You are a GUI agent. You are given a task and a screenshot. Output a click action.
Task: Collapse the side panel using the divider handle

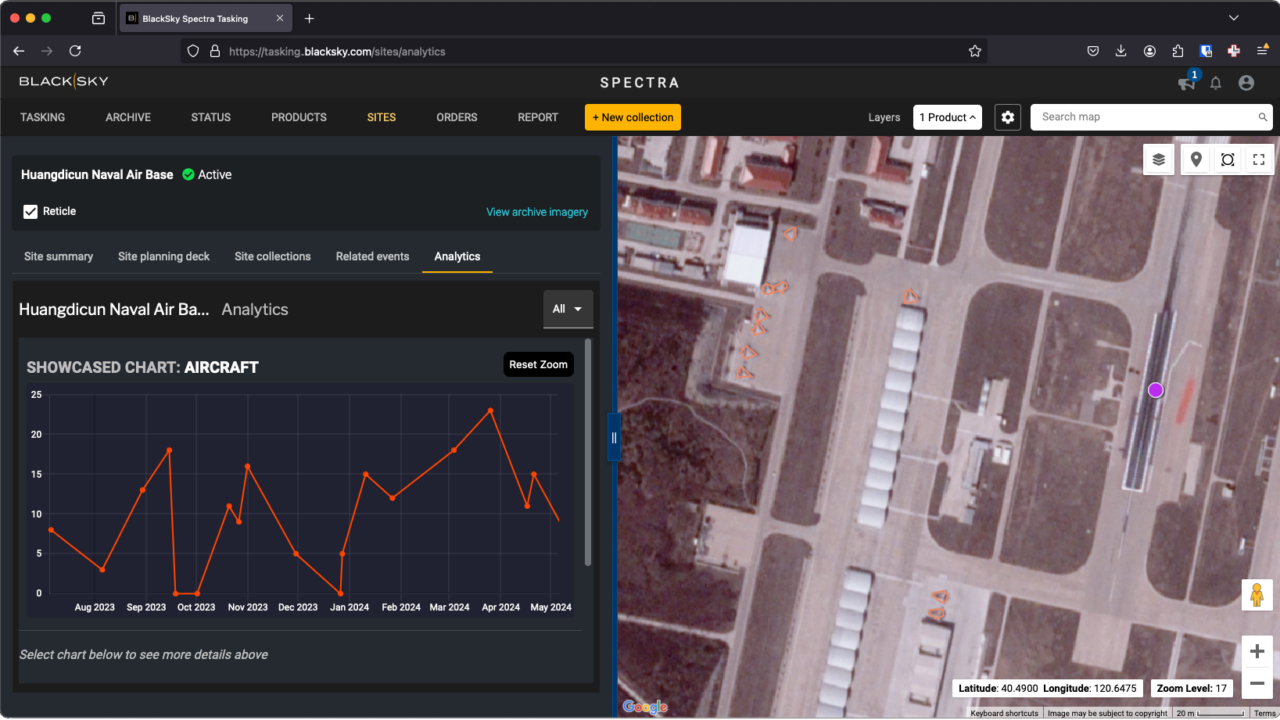click(x=613, y=436)
